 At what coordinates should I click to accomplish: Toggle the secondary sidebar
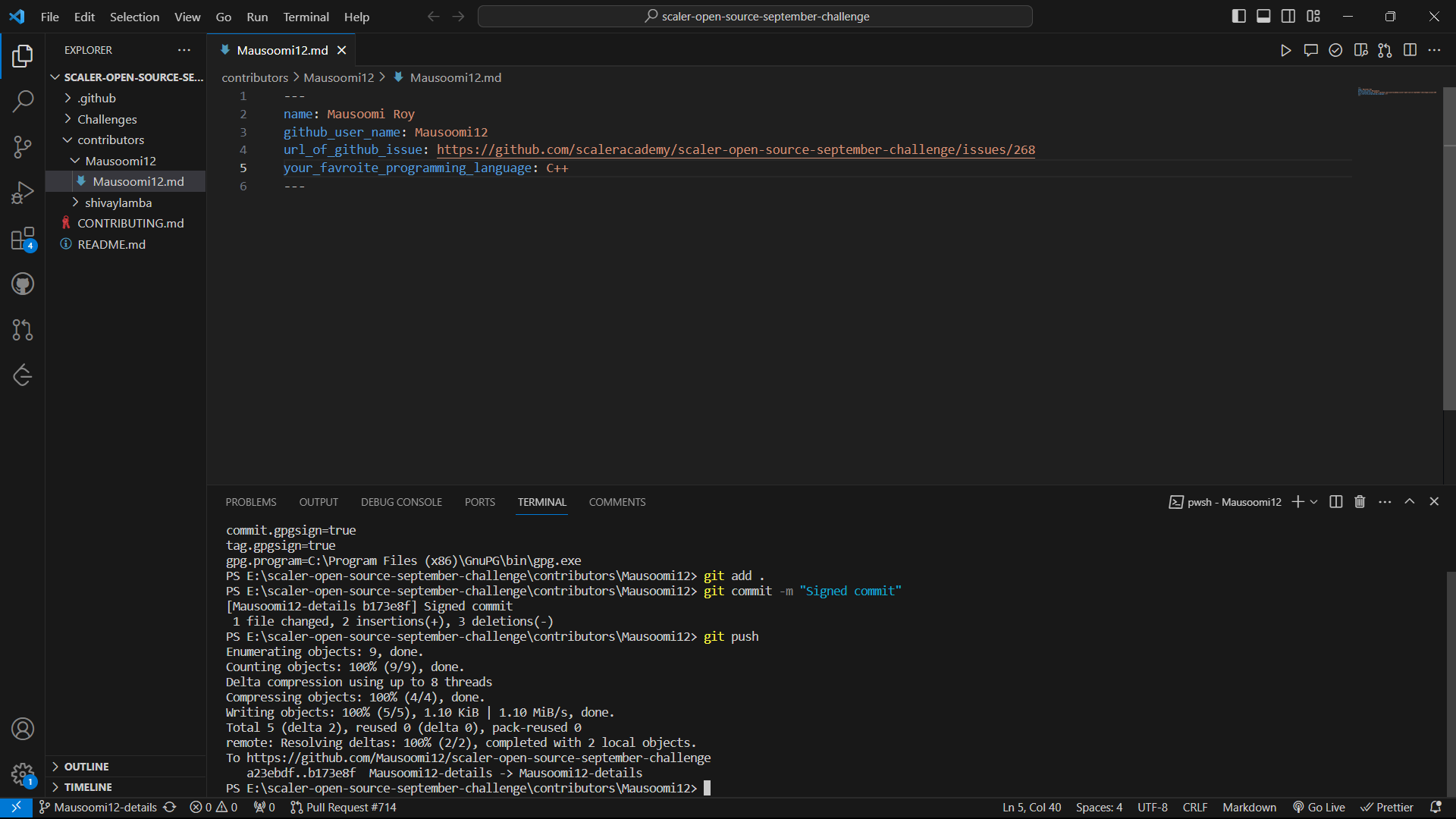coord(1288,15)
